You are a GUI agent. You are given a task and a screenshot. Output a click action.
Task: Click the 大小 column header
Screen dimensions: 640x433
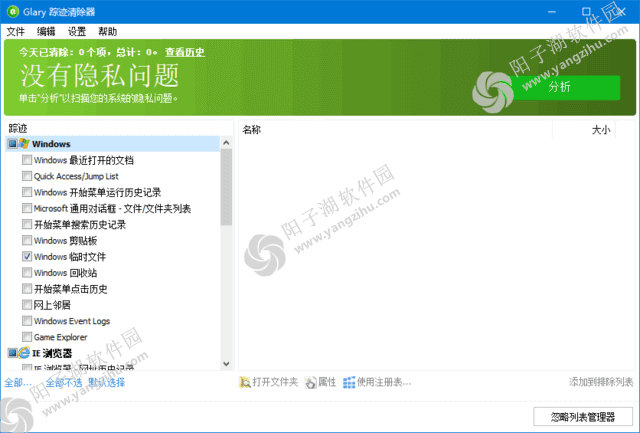pyautogui.click(x=601, y=130)
